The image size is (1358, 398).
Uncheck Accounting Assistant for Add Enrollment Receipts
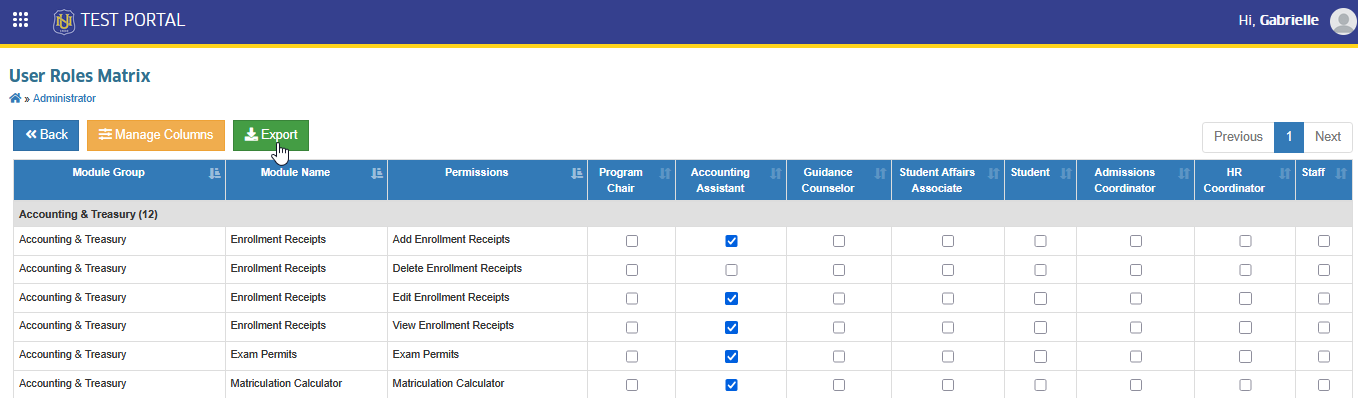click(x=731, y=241)
